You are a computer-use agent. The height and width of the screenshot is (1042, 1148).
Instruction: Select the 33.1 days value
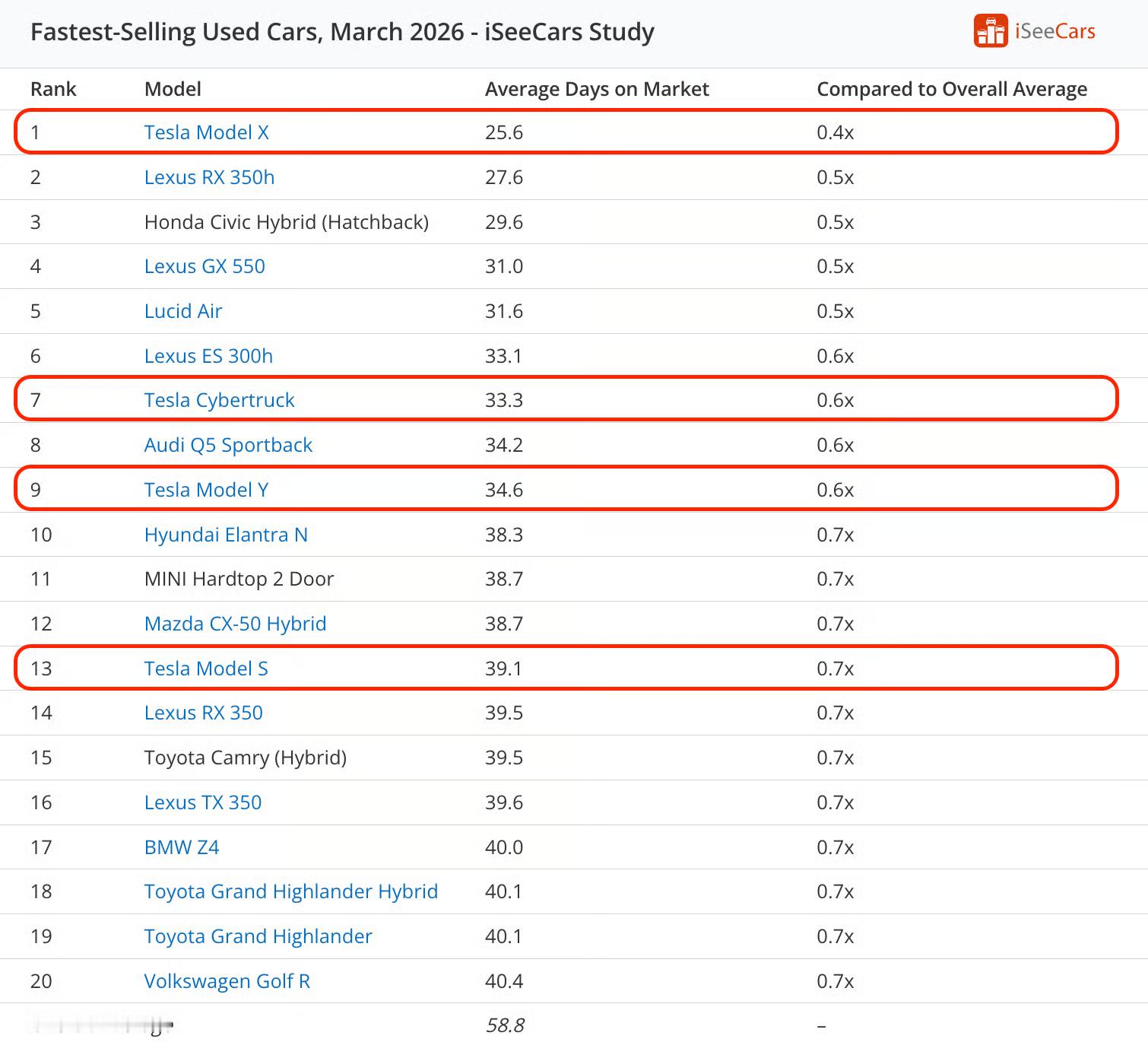(x=504, y=356)
